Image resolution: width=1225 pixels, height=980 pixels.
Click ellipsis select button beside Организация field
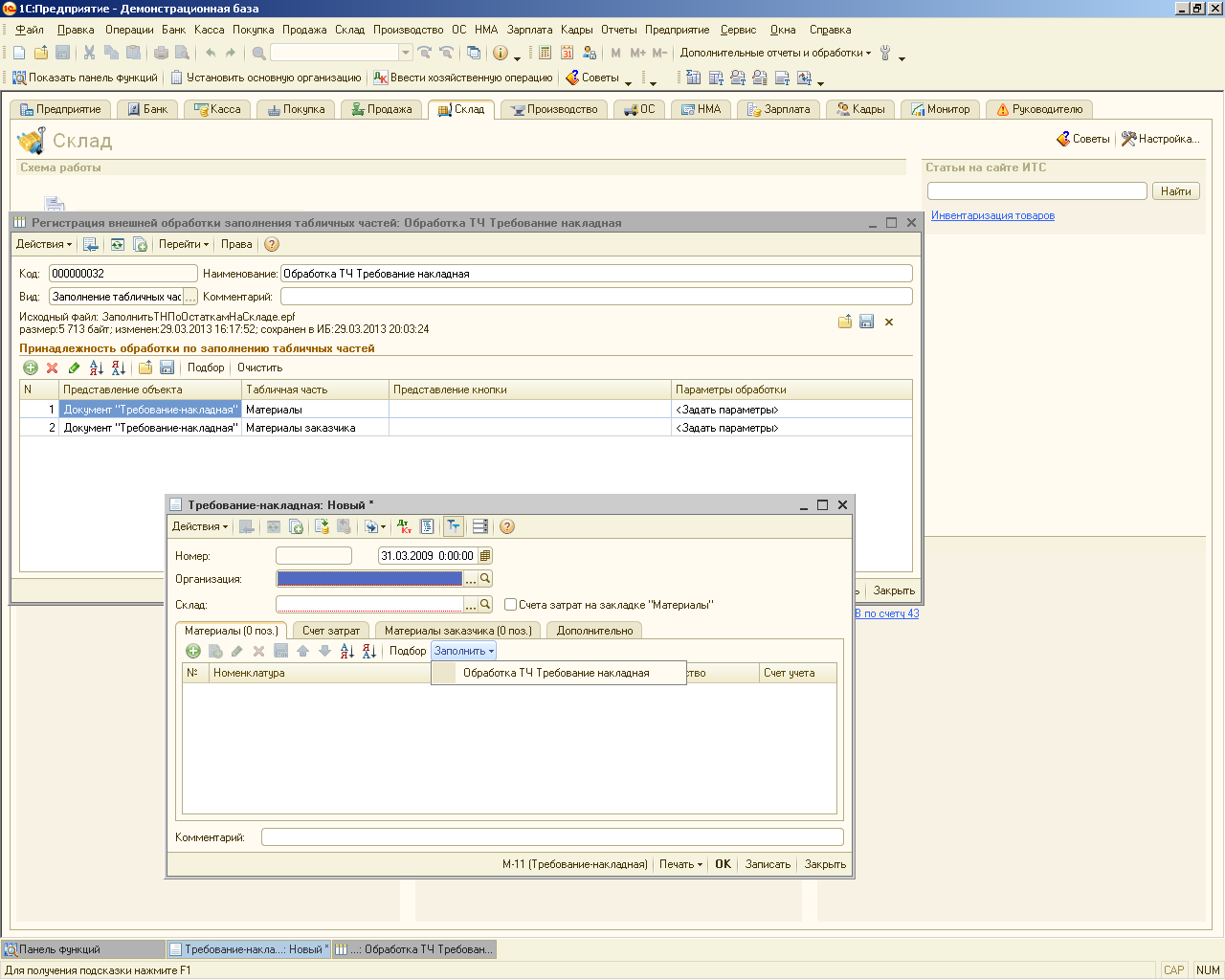pos(471,578)
